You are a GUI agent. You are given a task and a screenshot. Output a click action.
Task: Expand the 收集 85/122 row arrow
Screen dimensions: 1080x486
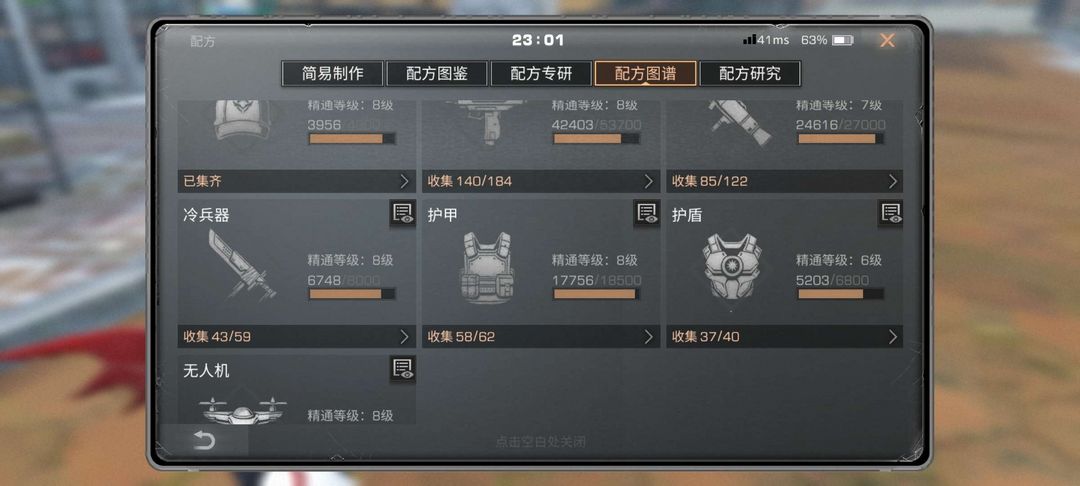[x=893, y=182]
